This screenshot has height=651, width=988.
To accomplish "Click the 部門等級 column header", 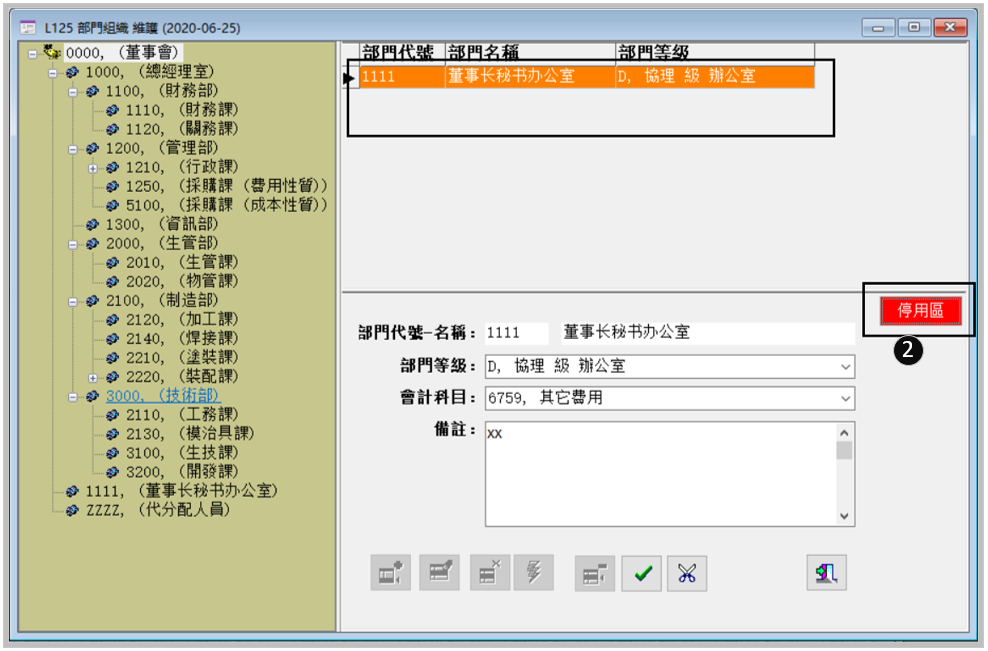I will 715,52.
